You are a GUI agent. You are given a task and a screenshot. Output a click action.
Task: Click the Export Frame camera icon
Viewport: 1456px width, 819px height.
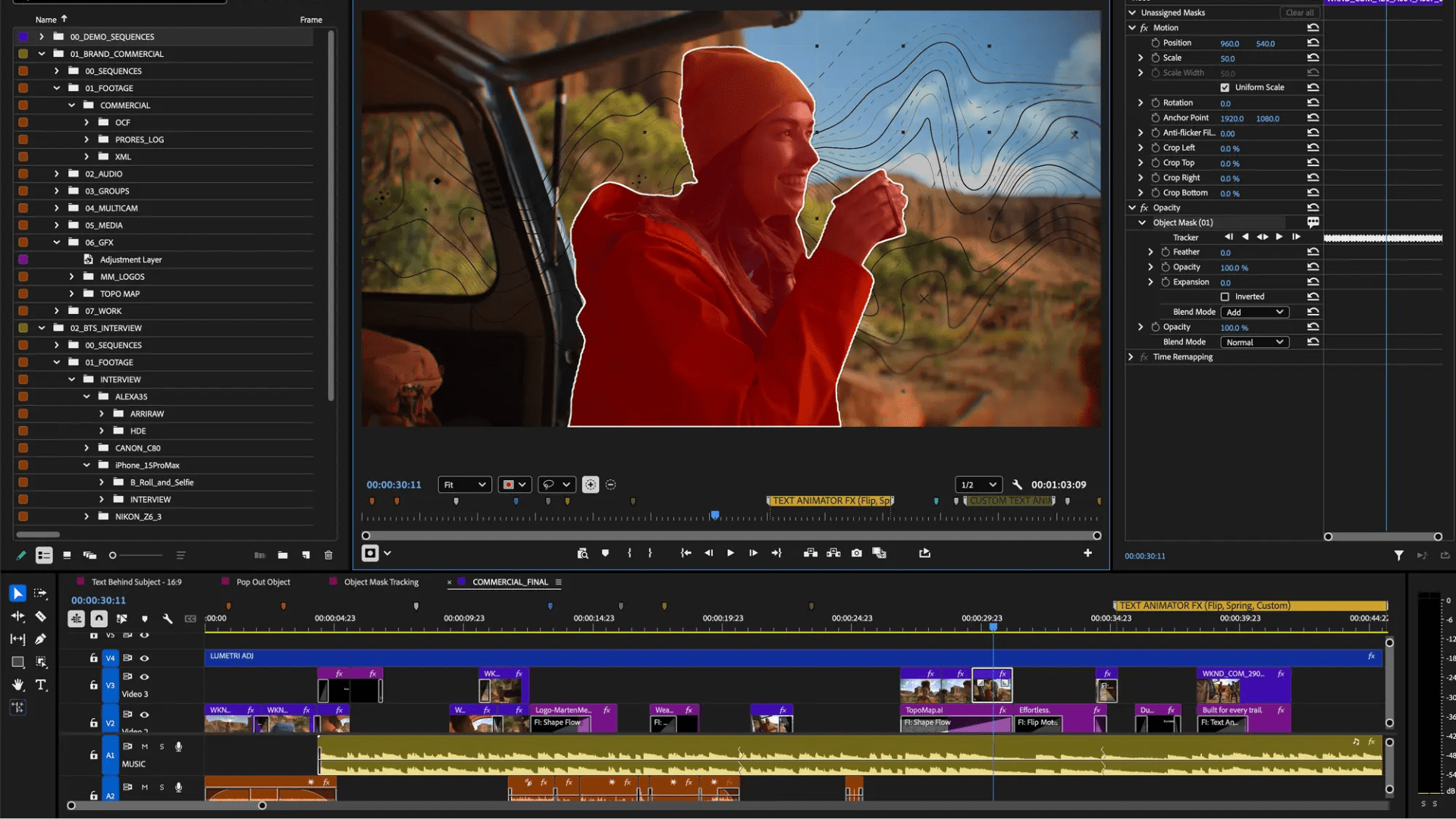(x=856, y=553)
